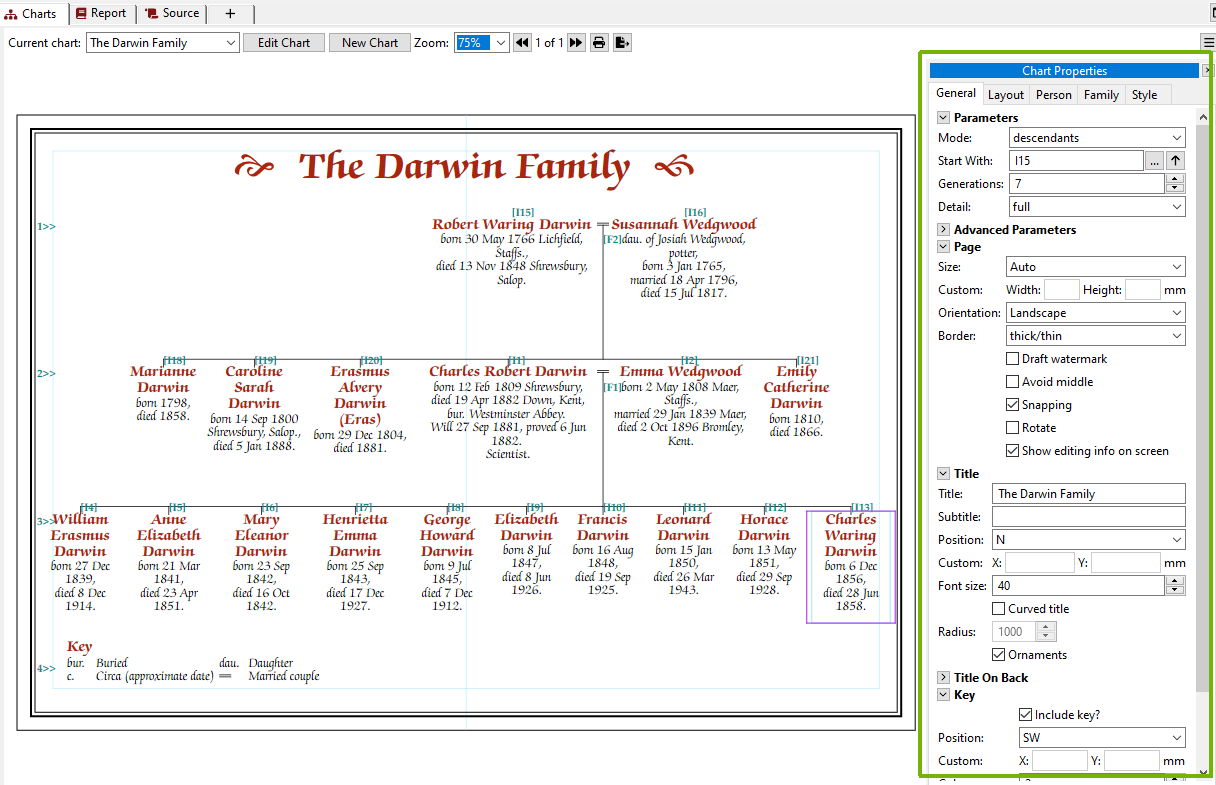
Task: Open the Mode dropdown showing descendants
Action: click(1096, 138)
